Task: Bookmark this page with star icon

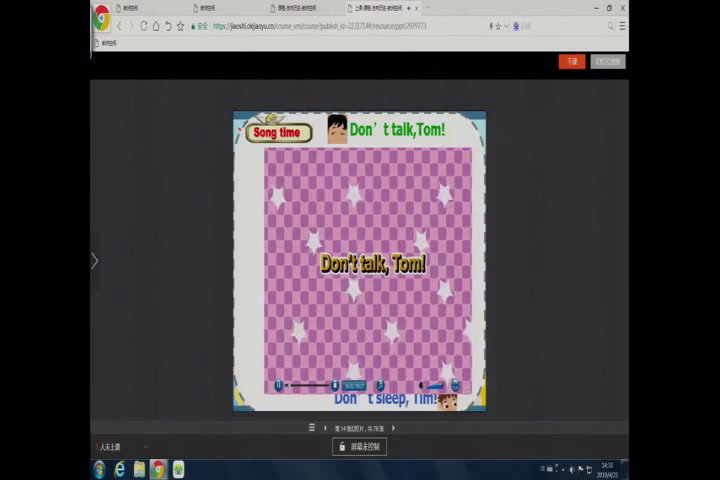Action: coord(181,26)
